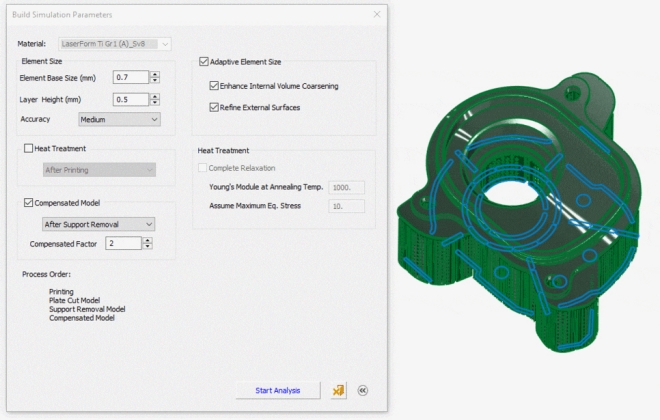Decrease Layer Height with down arrow

click(155, 102)
